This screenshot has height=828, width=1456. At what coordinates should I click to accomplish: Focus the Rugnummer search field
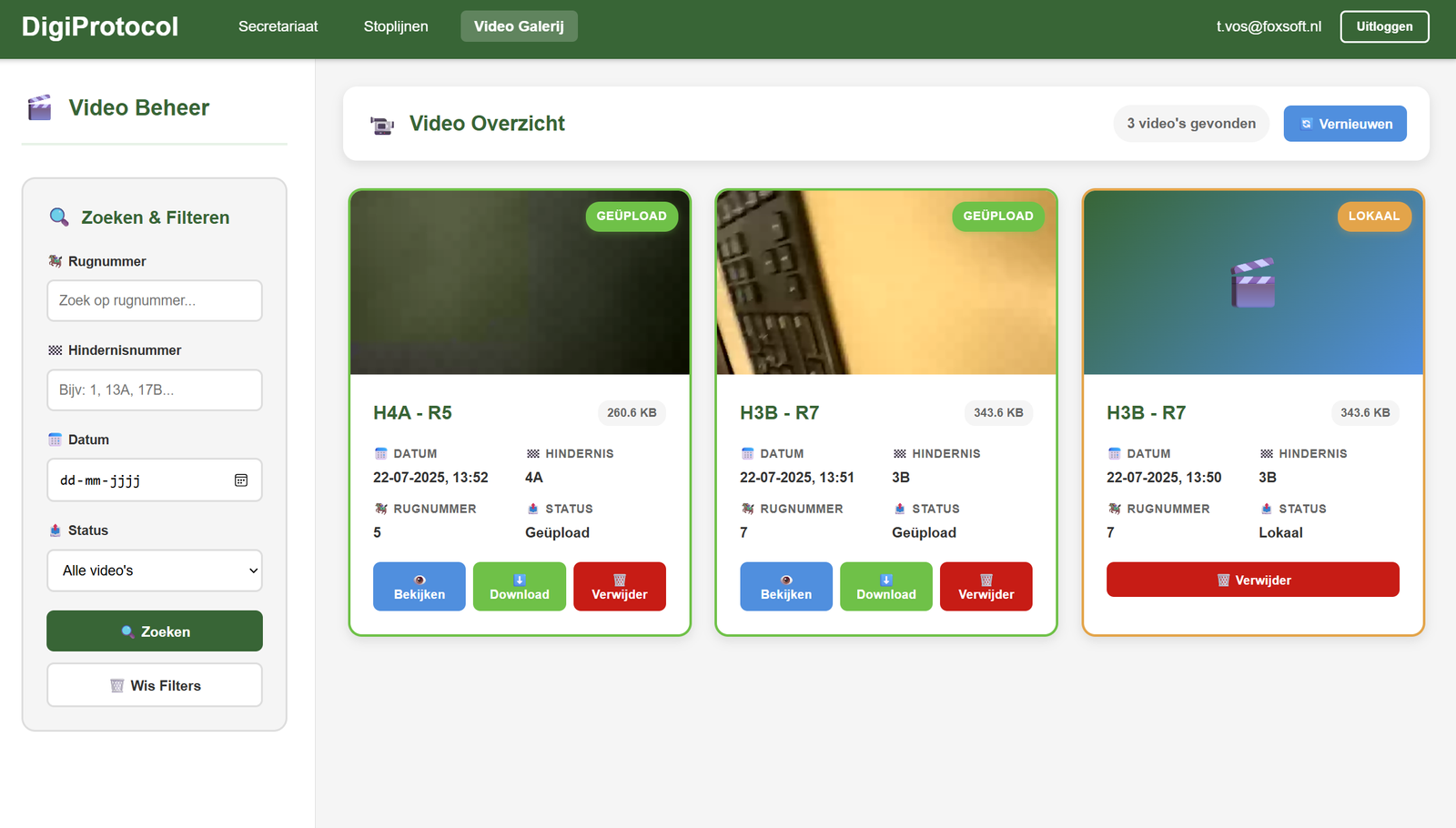pos(155,300)
